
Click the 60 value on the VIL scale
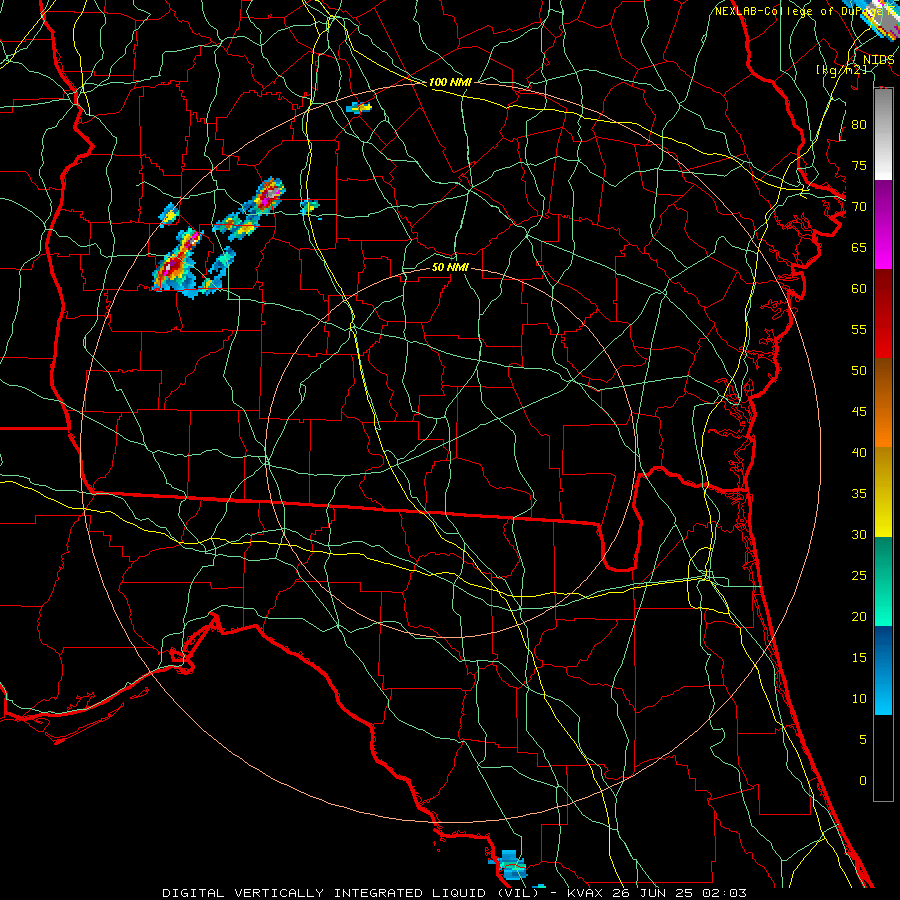[x=859, y=289]
